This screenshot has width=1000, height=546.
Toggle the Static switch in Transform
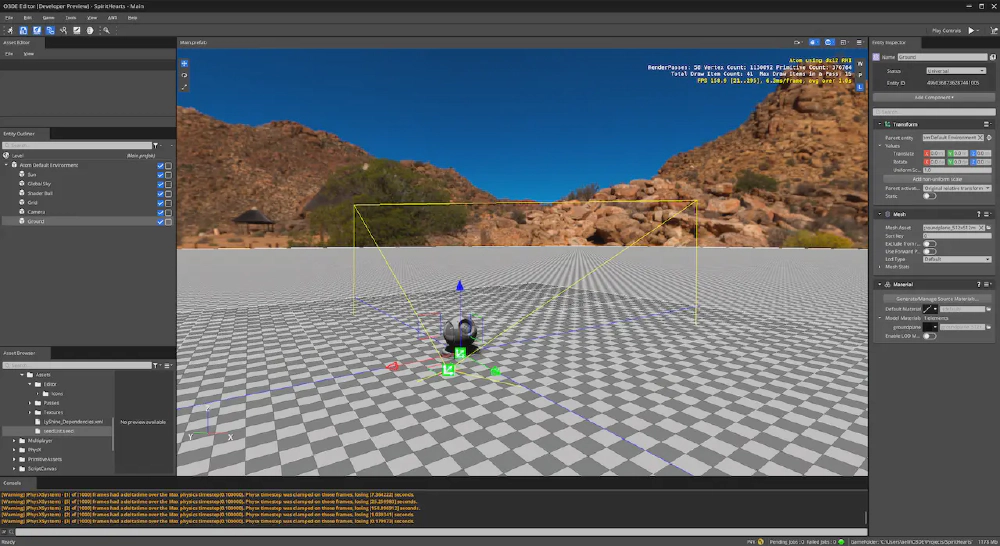[929, 196]
